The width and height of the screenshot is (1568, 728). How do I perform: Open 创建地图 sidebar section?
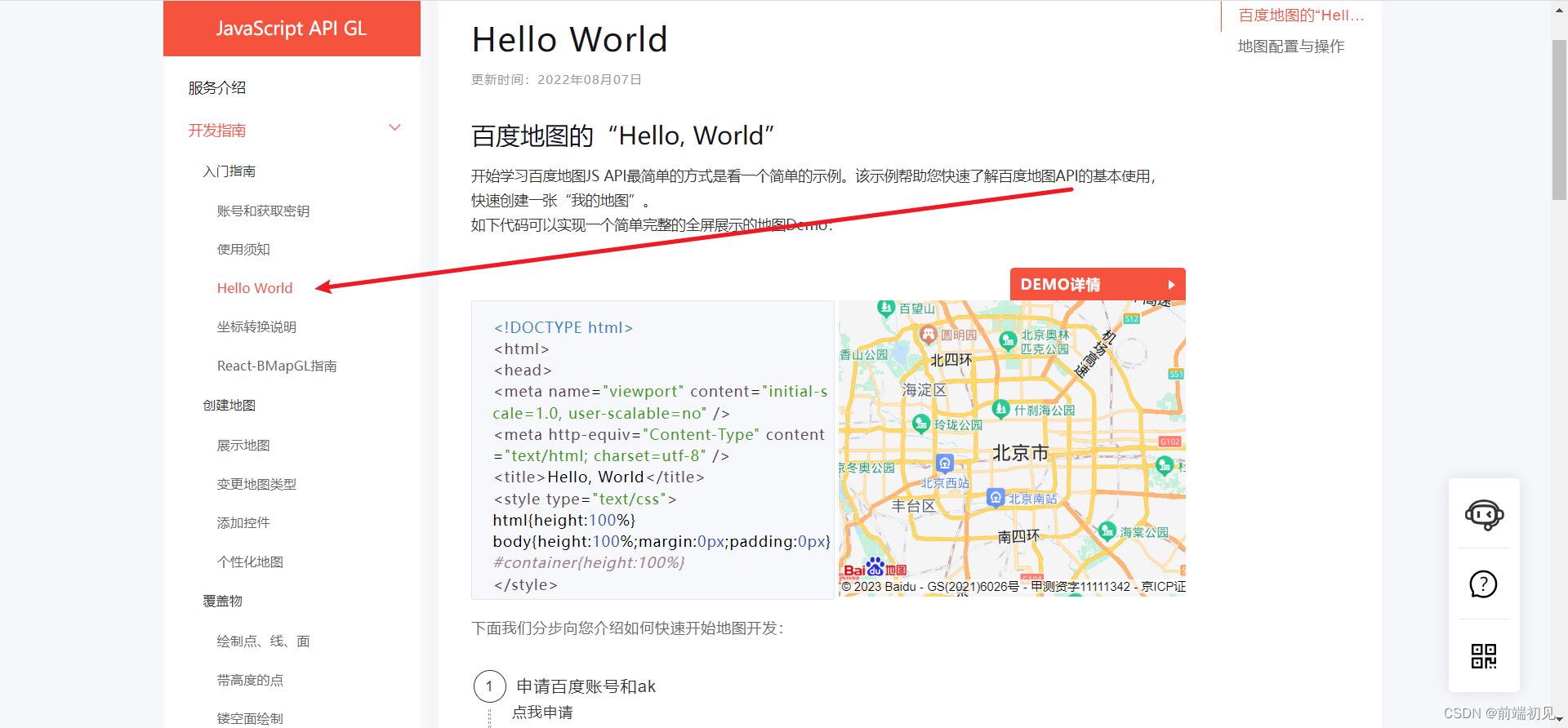coord(229,406)
